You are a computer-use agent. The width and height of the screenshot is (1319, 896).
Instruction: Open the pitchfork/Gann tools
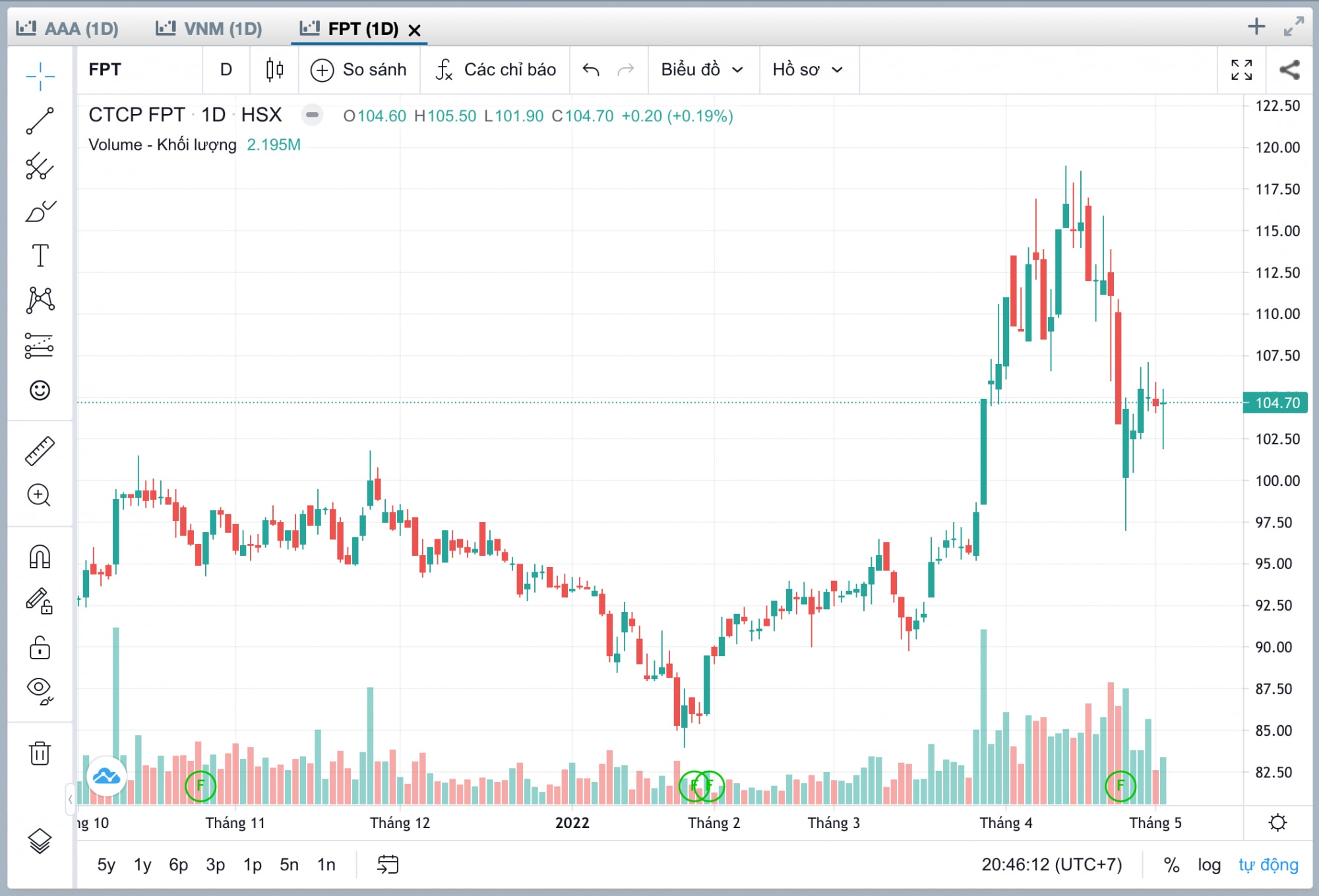40,166
